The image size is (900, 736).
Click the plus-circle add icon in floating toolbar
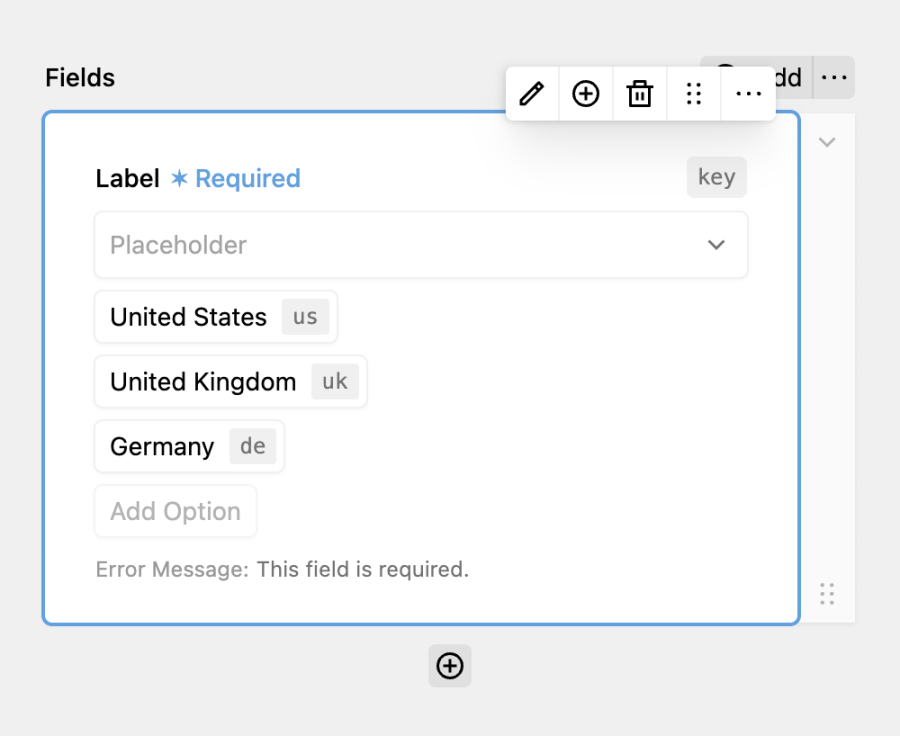(x=585, y=94)
